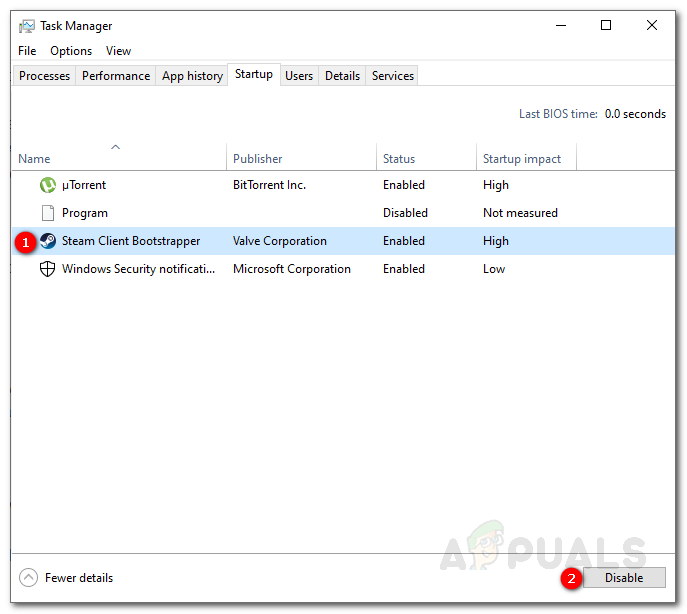Switch to the Processes tab
Image resolution: width=687 pixels, height=614 pixels.
pyautogui.click(x=45, y=76)
